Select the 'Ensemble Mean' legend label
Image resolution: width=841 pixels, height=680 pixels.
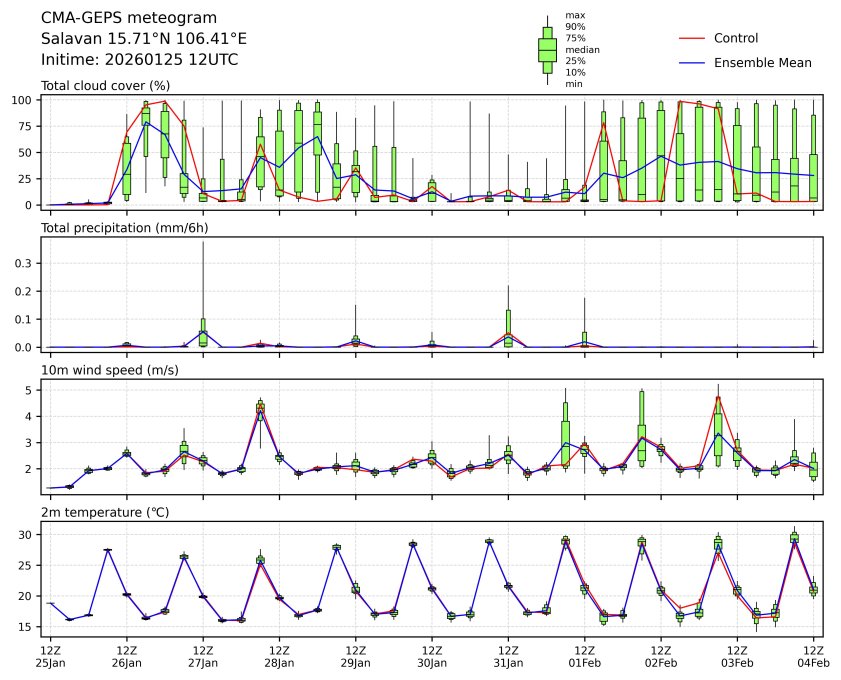(x=762, y=62)
